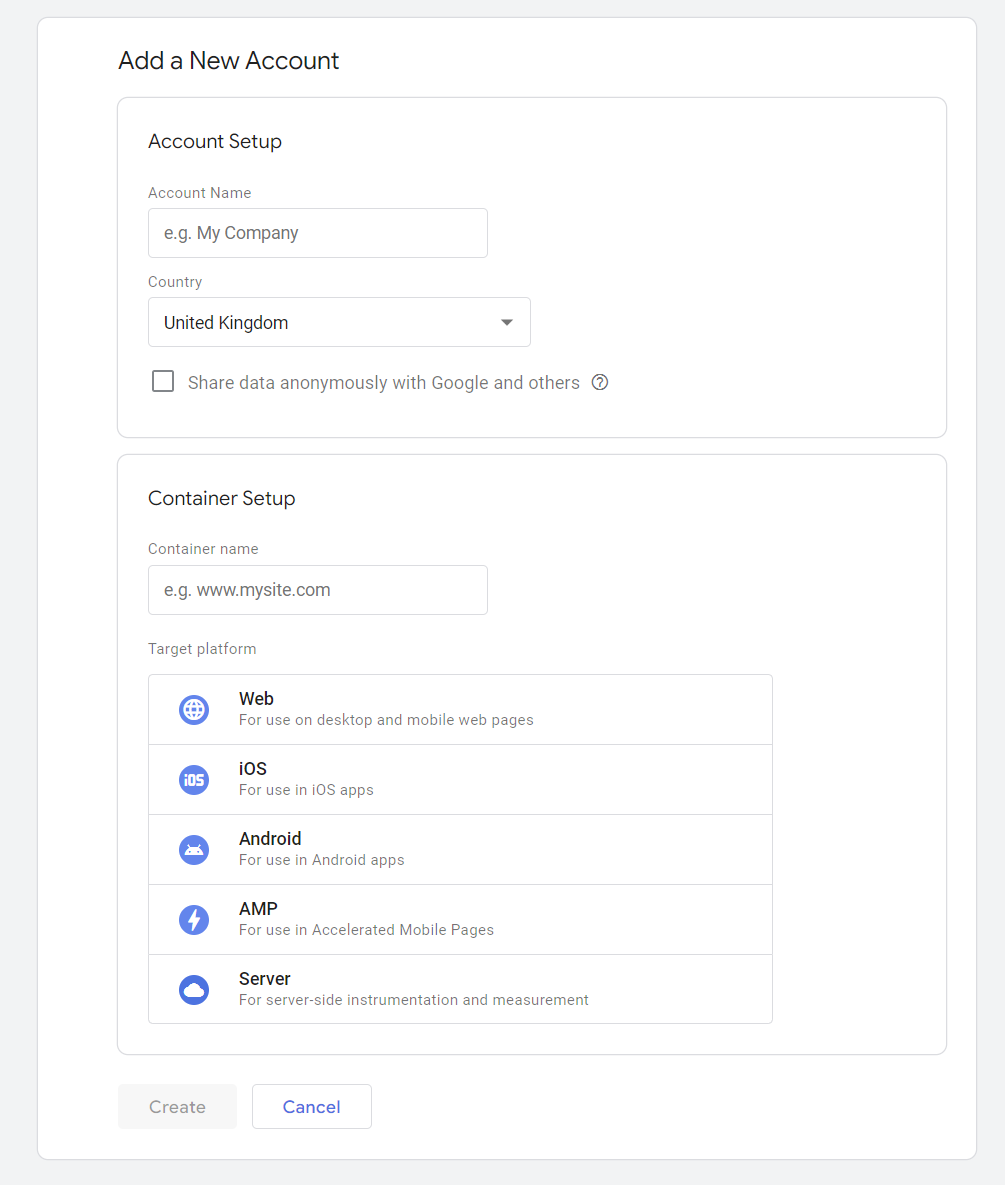Open the Country dropdown

tap(339, 322)
